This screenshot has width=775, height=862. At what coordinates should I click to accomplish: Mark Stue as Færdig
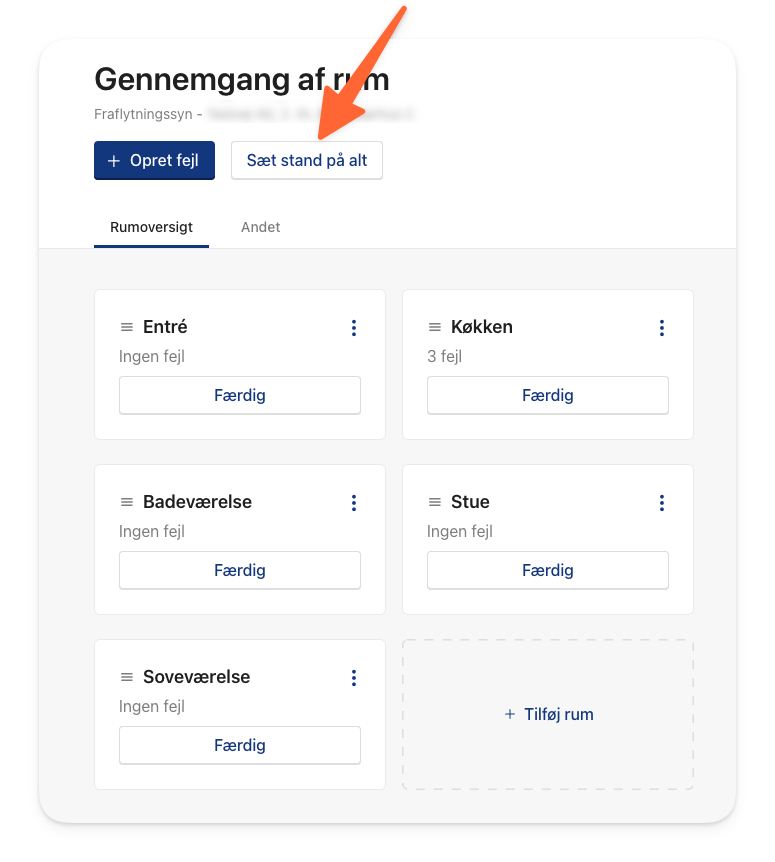coord(547,570)
